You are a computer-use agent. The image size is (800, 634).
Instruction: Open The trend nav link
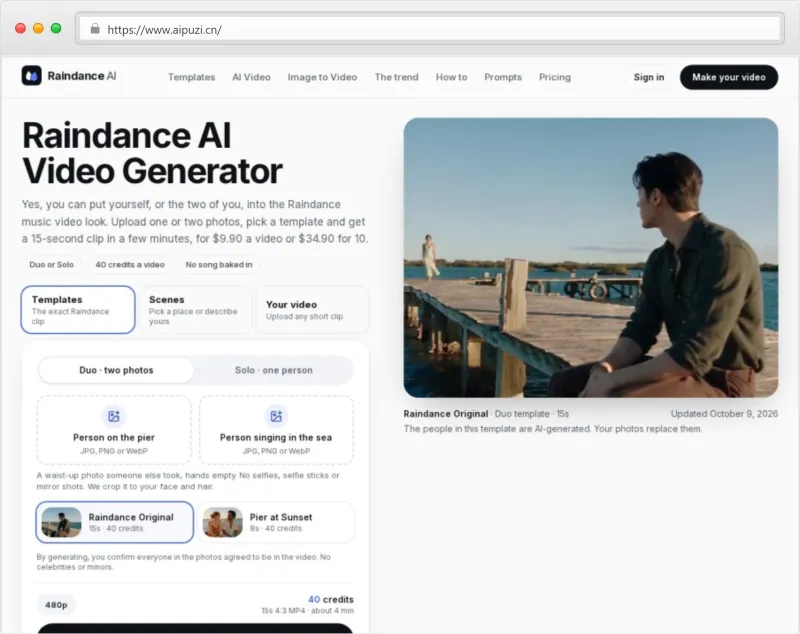coord(396,77)
